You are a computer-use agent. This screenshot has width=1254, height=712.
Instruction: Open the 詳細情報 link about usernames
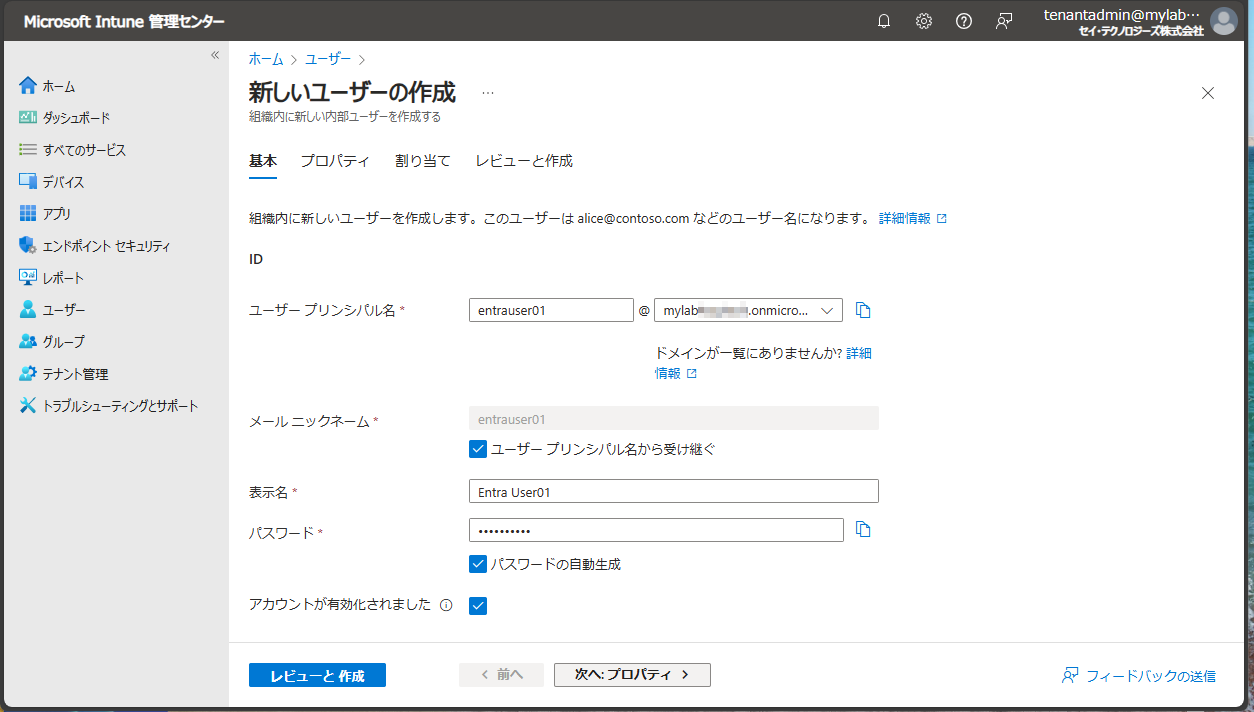click(x=905, y=217)
